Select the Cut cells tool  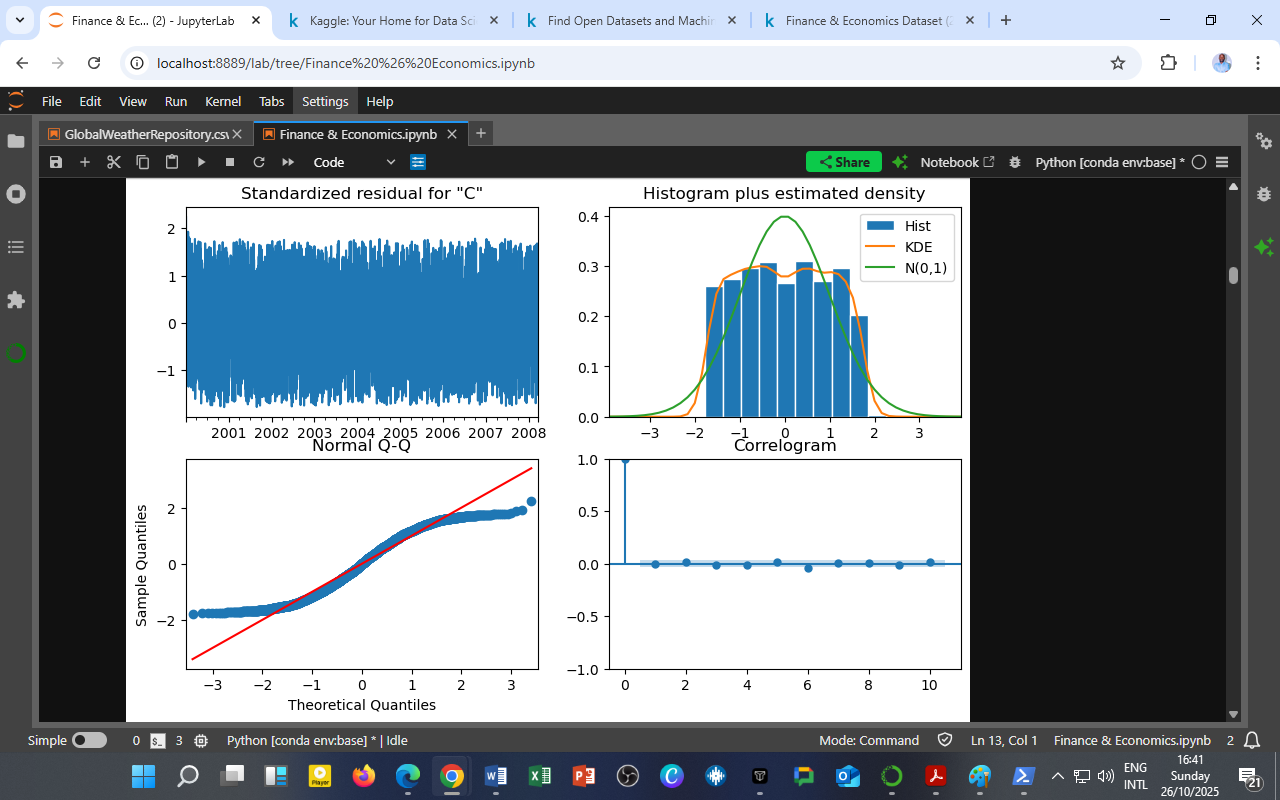click(x=113, y=161)
